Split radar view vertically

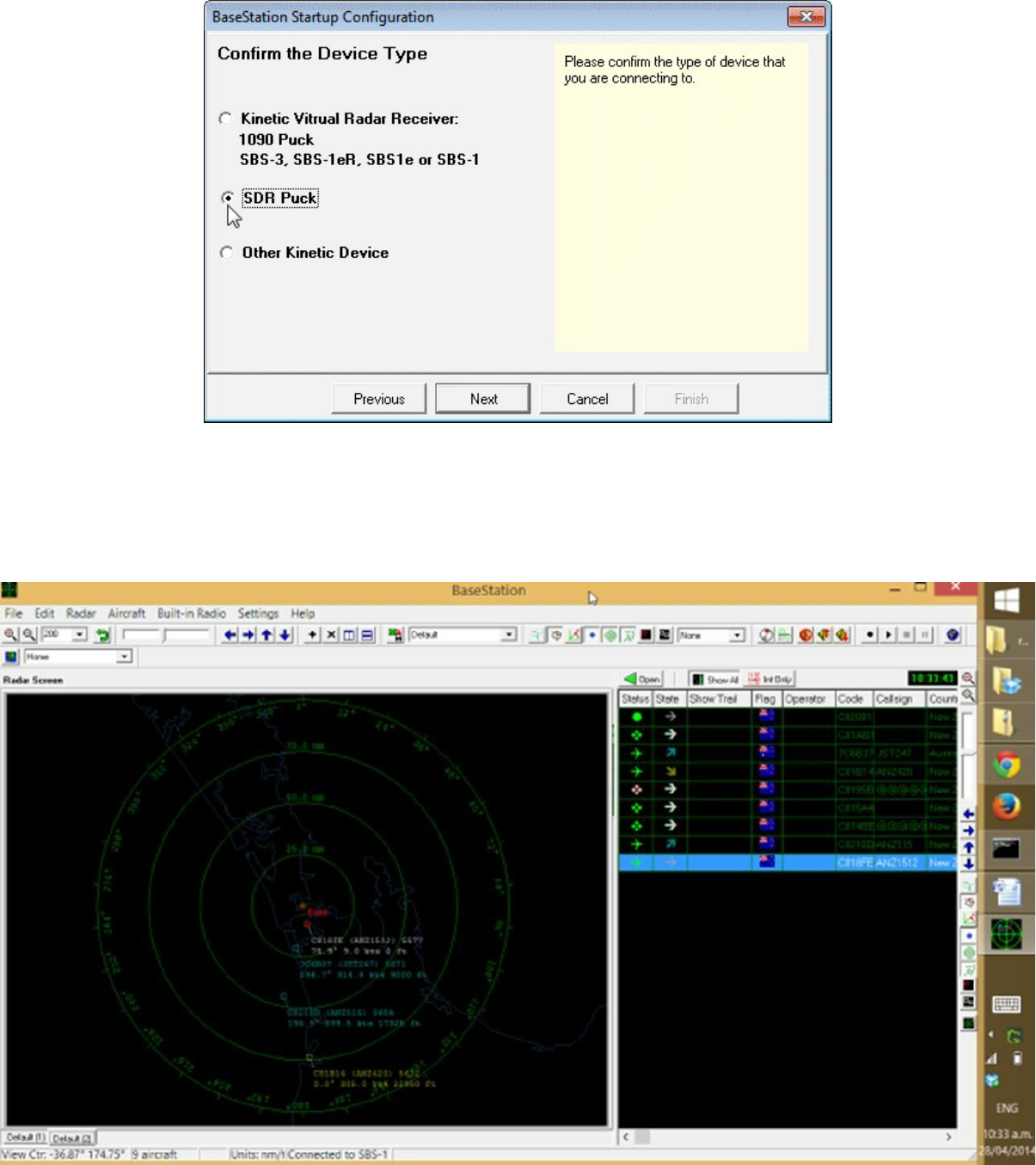[x=349, y=635]
